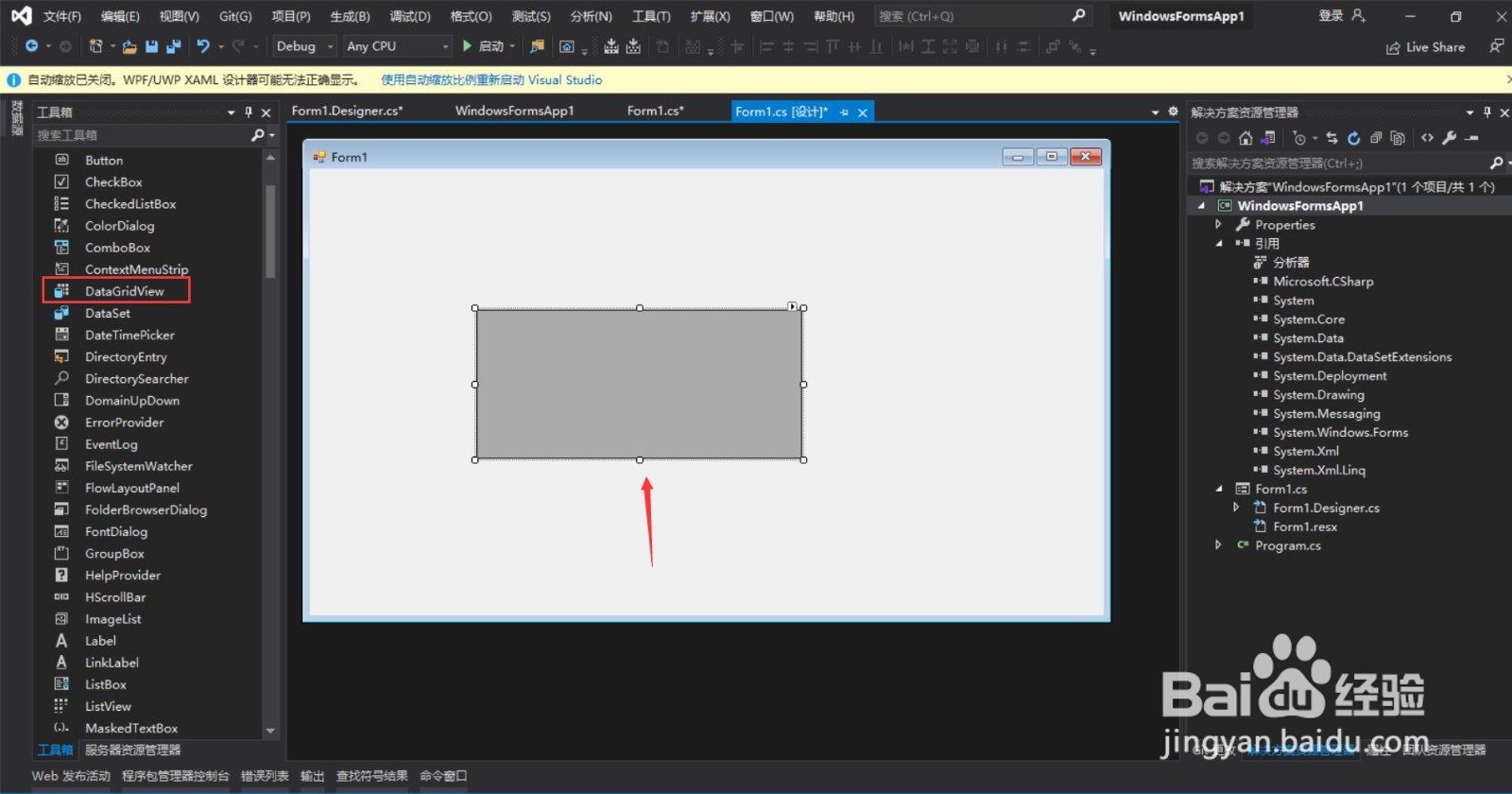Dismiss the yellow auto-scaling info bar
The height and width of the screenshot is (794, 1512).
1508,80
